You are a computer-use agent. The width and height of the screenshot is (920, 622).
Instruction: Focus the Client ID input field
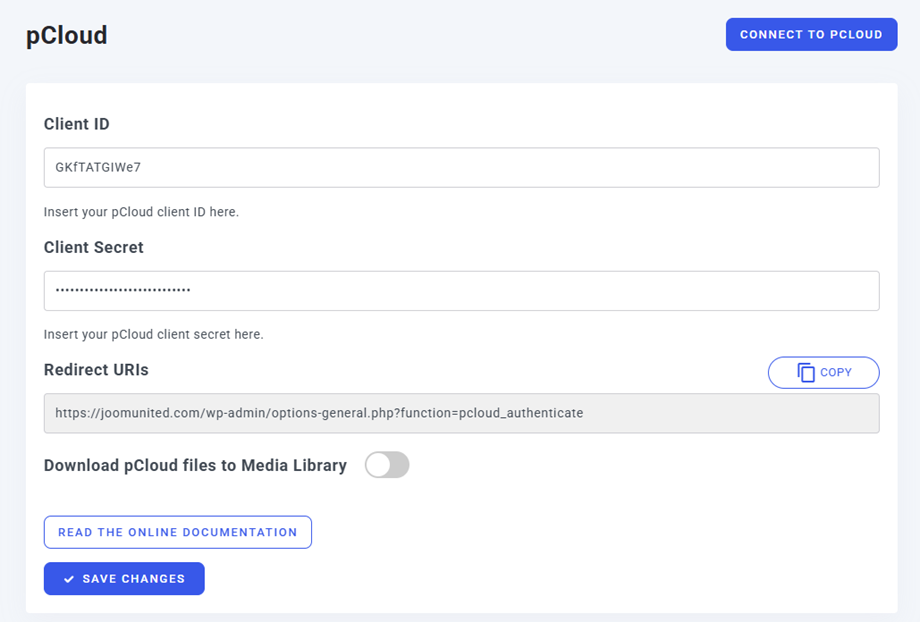click(461, 168)
